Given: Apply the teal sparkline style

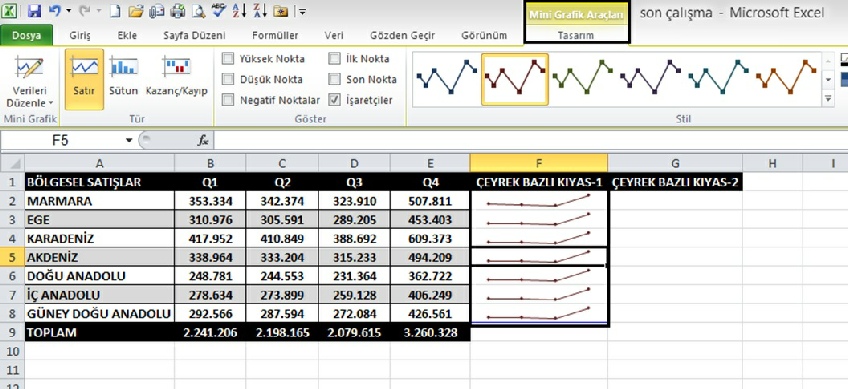Looking at the screenshot, I should pyautogui.click(x=718, y=79).
